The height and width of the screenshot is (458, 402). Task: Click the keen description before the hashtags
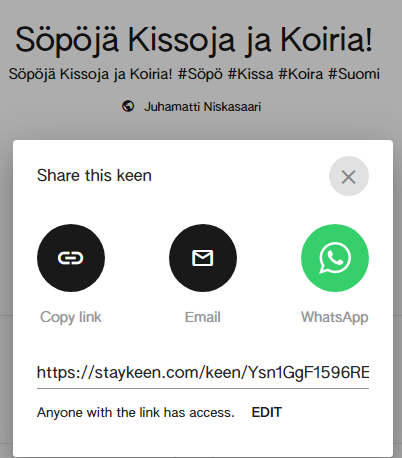click(90, 74)
